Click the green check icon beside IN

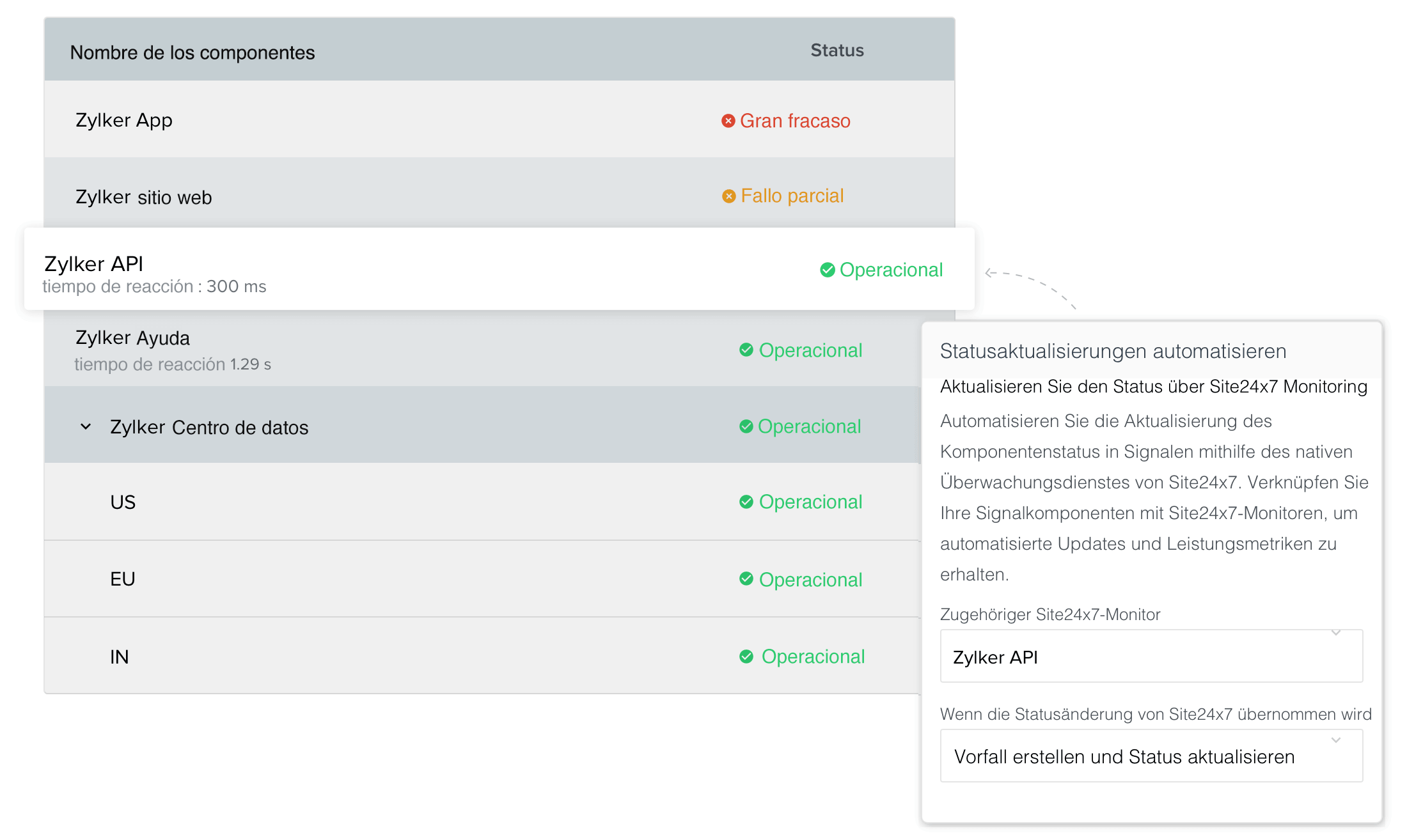(746, 656)
